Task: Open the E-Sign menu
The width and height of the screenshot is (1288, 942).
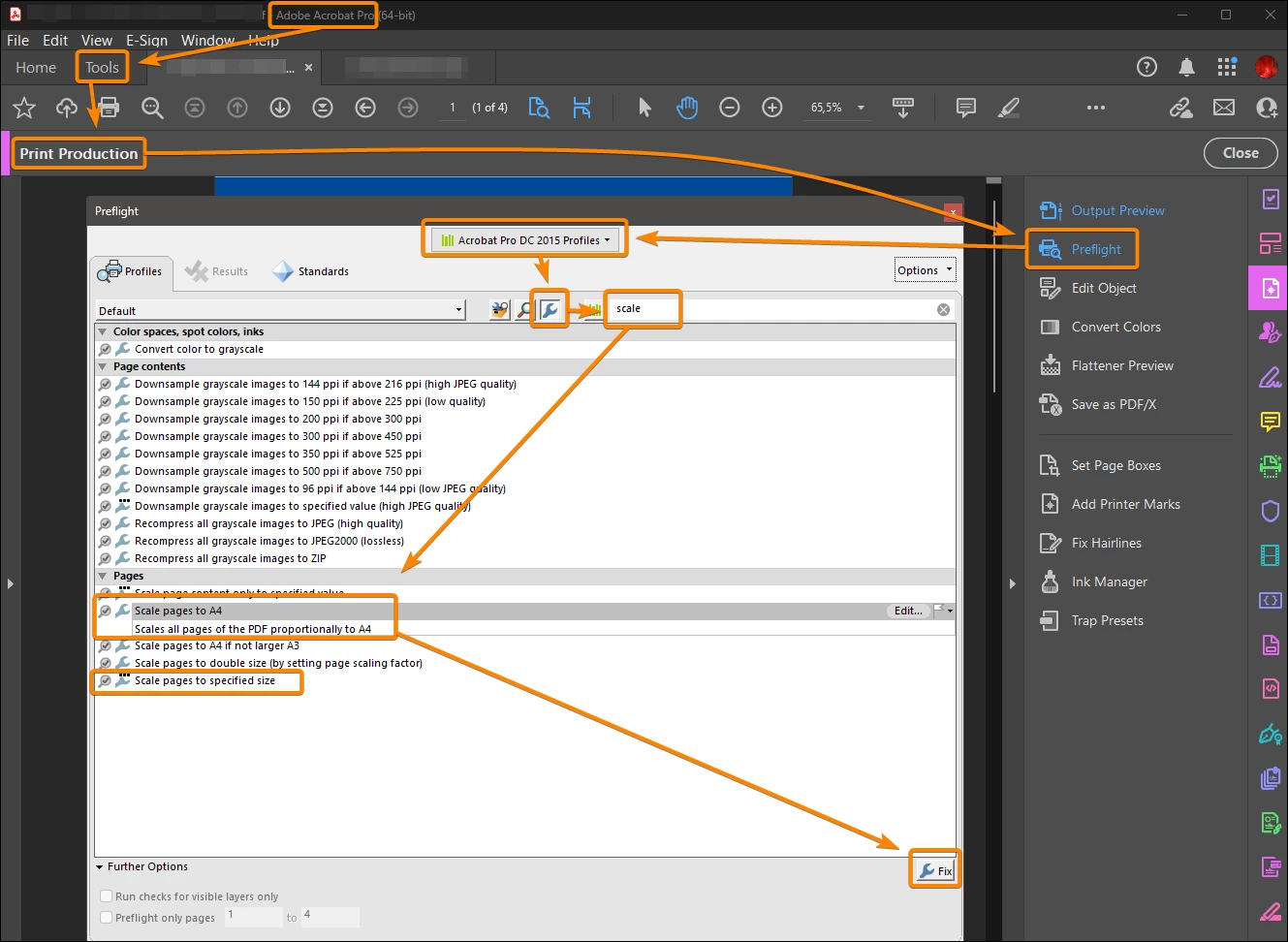Action: (146, 40)
